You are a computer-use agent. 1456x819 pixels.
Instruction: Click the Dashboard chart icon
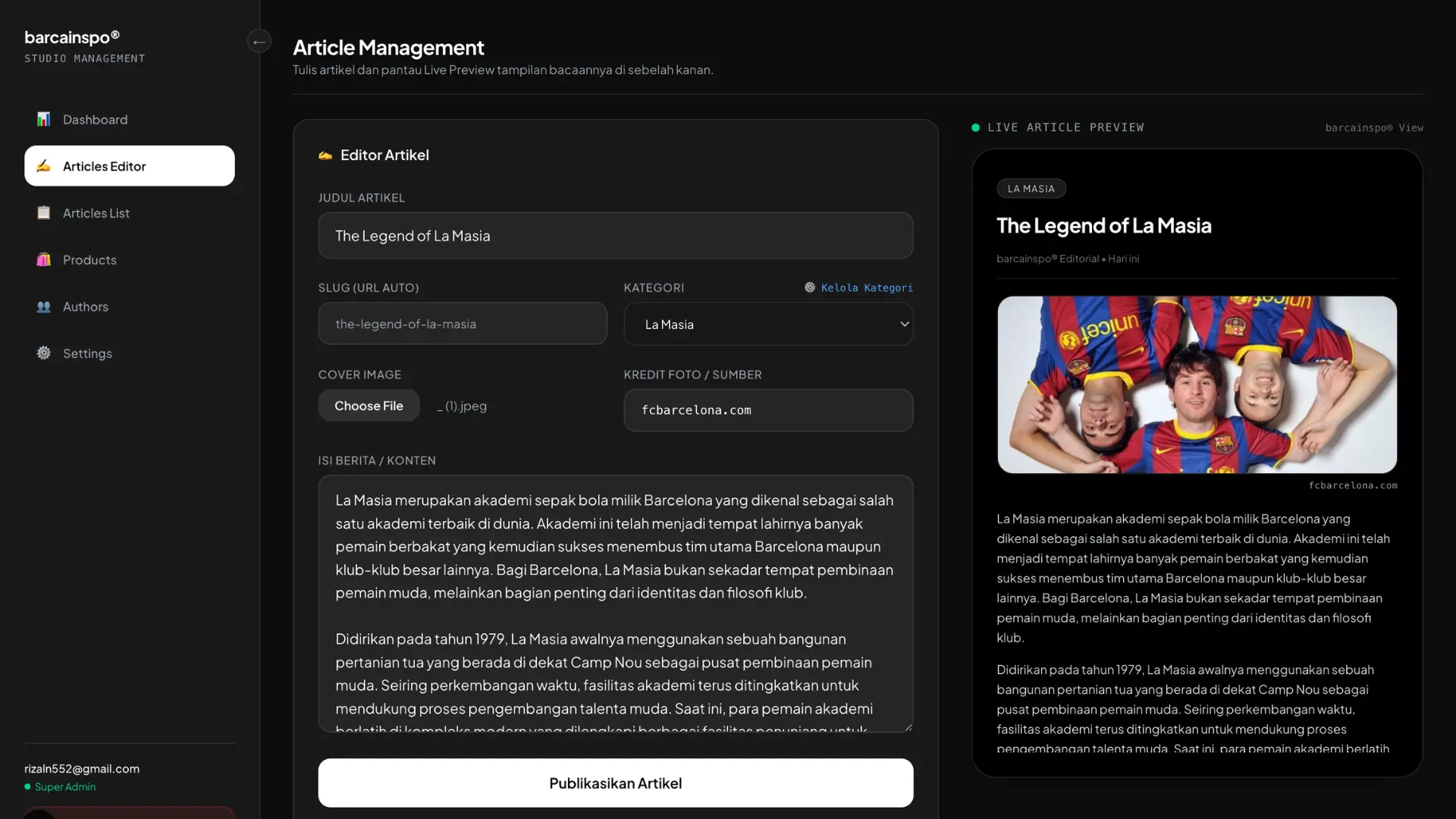tap(44, 119)
